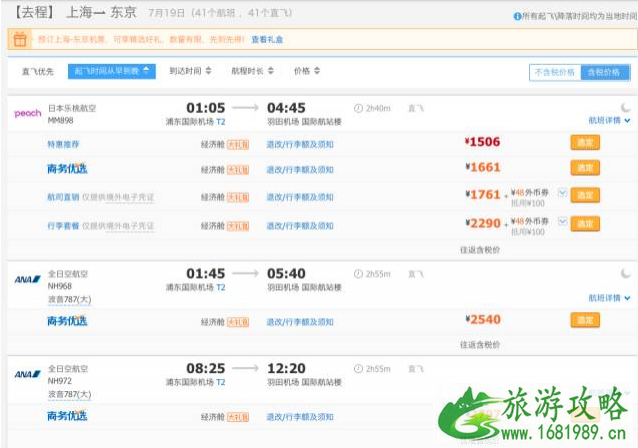Open refund and baggage rules for 行李套餐

pyautogui.click(x=300, y=226)
